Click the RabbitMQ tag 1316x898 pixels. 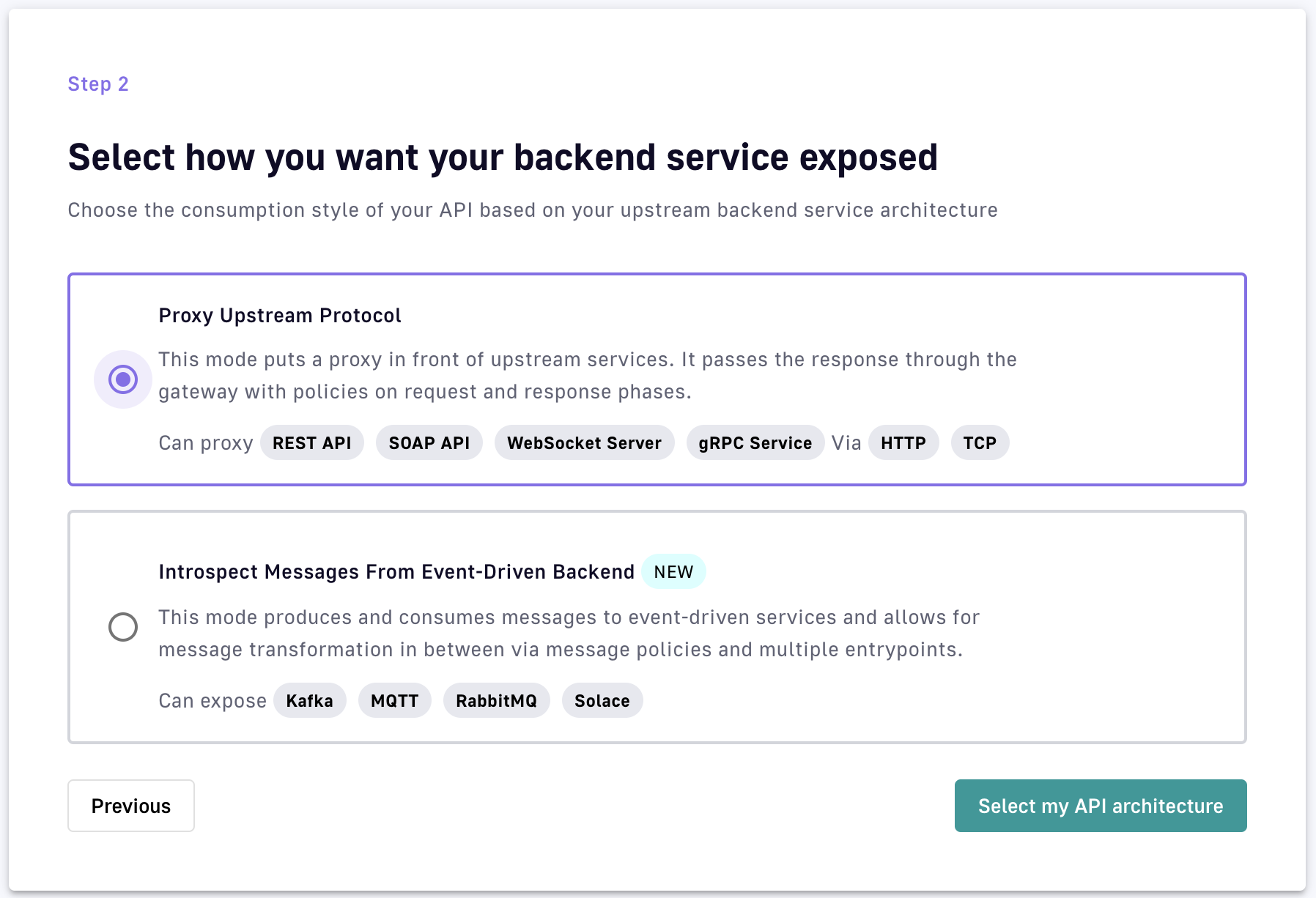coord(496,701)
